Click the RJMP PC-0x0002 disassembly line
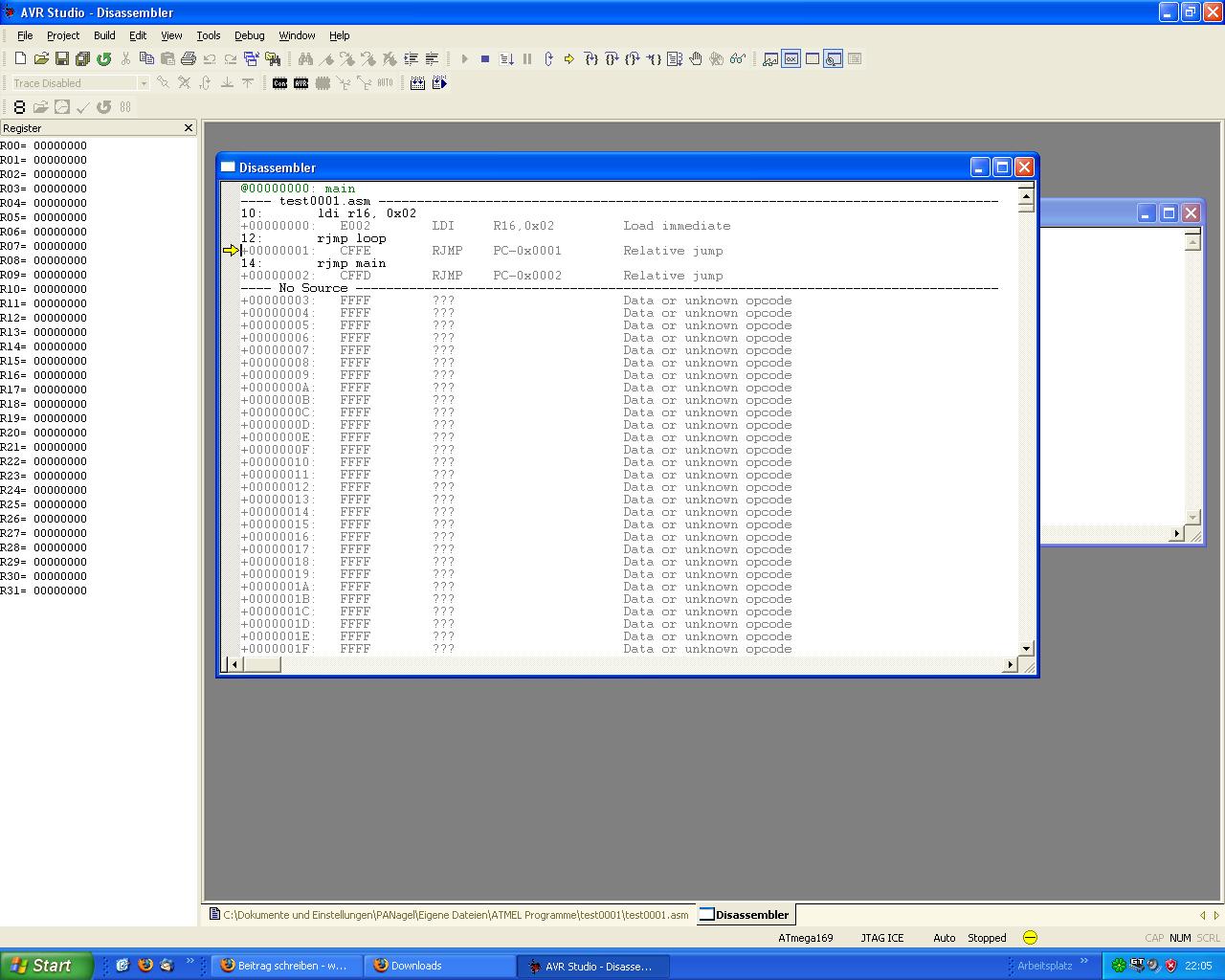Screen dimensions: 1225x980 coord(481,276)
